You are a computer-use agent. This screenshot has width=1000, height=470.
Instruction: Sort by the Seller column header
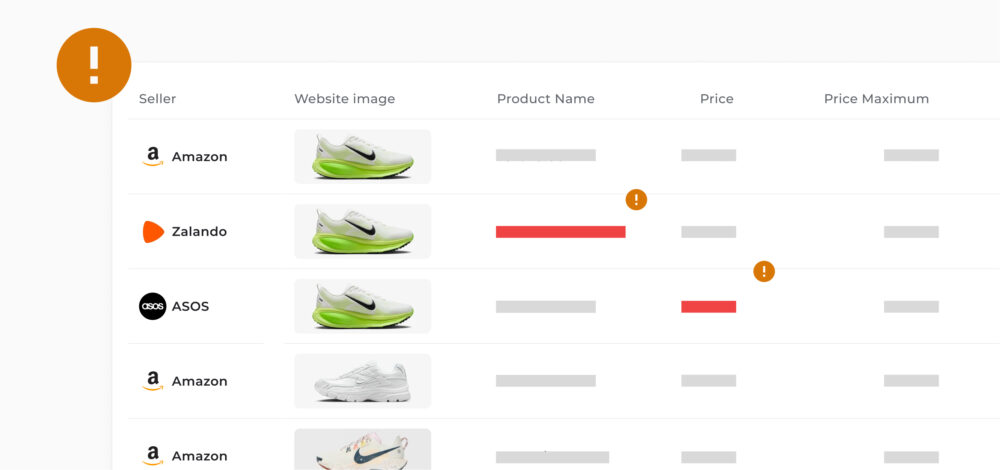pos(157,99)
